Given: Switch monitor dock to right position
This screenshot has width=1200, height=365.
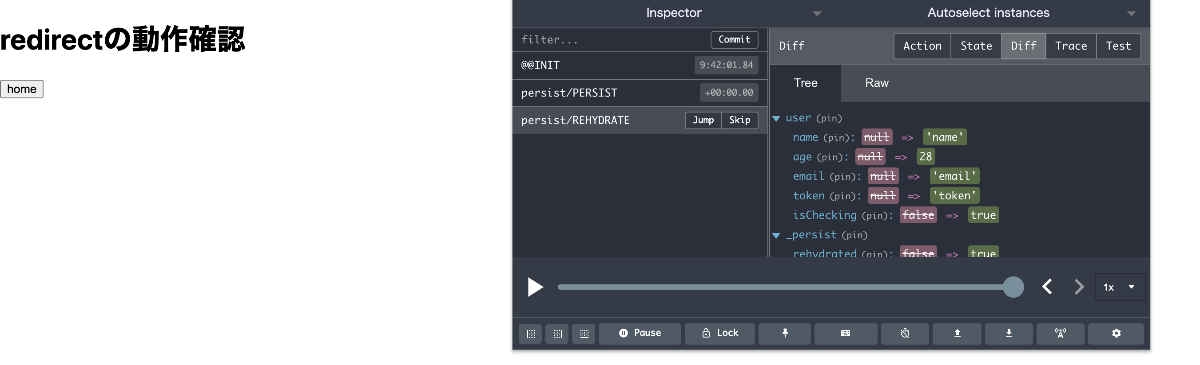Looking at the screenshot, I should point(556,333).
